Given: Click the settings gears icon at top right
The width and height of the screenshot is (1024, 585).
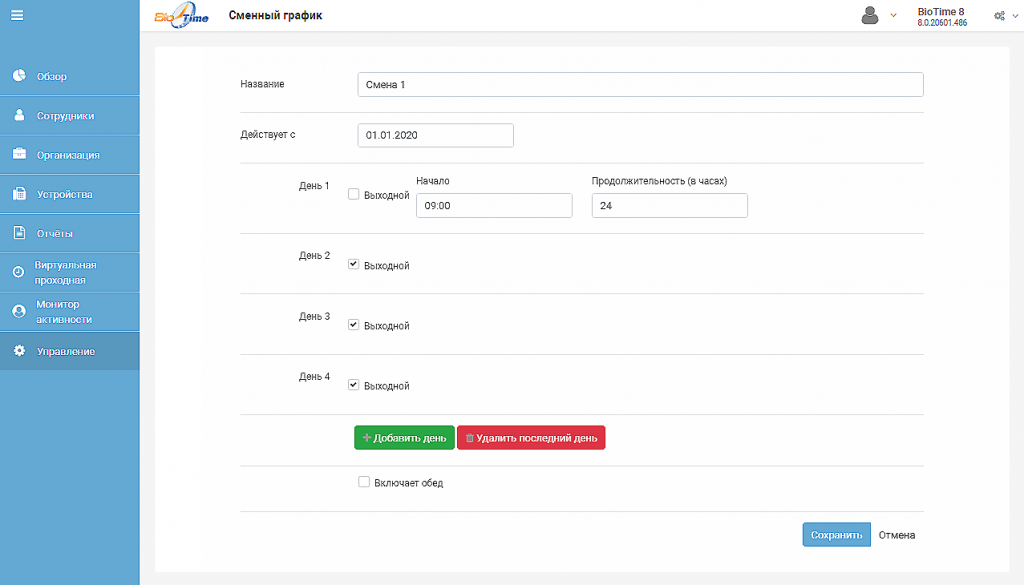Looking at the screenshot, I should point(999,16).
